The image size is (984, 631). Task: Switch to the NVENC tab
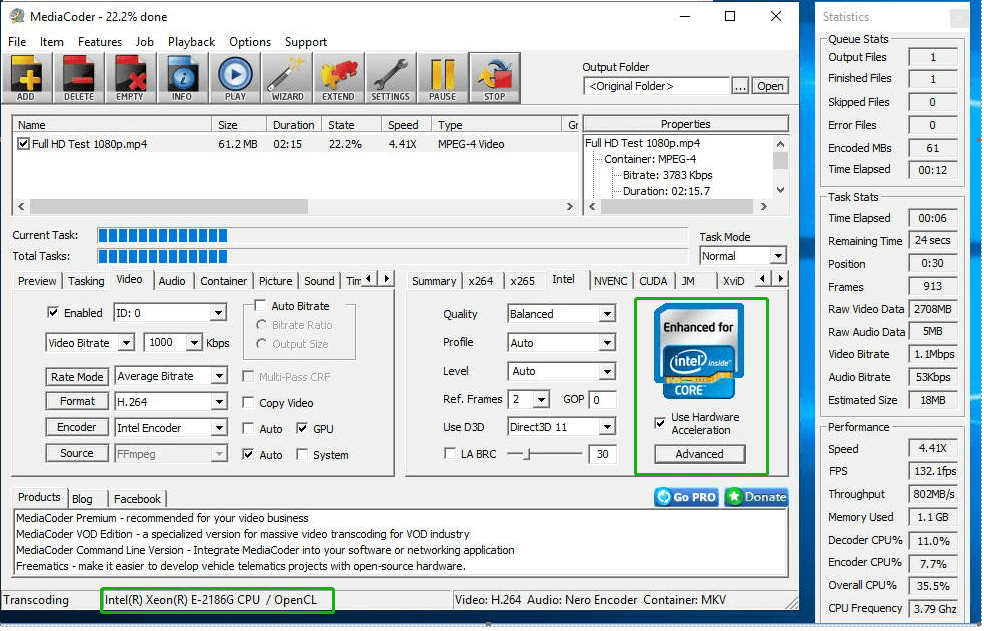point(611,281)
